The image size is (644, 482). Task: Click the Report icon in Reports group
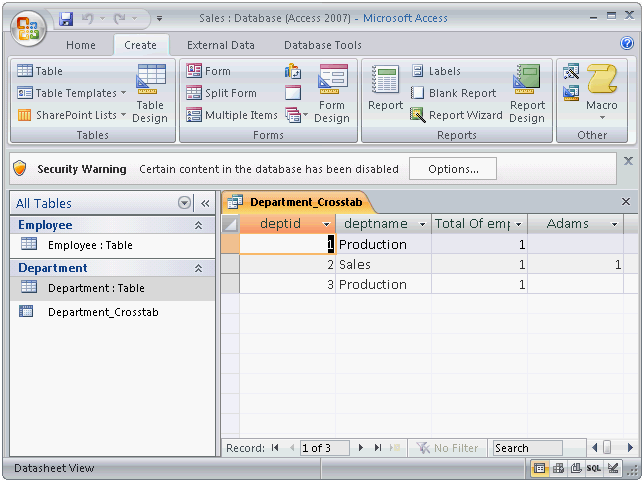point(385,92)
